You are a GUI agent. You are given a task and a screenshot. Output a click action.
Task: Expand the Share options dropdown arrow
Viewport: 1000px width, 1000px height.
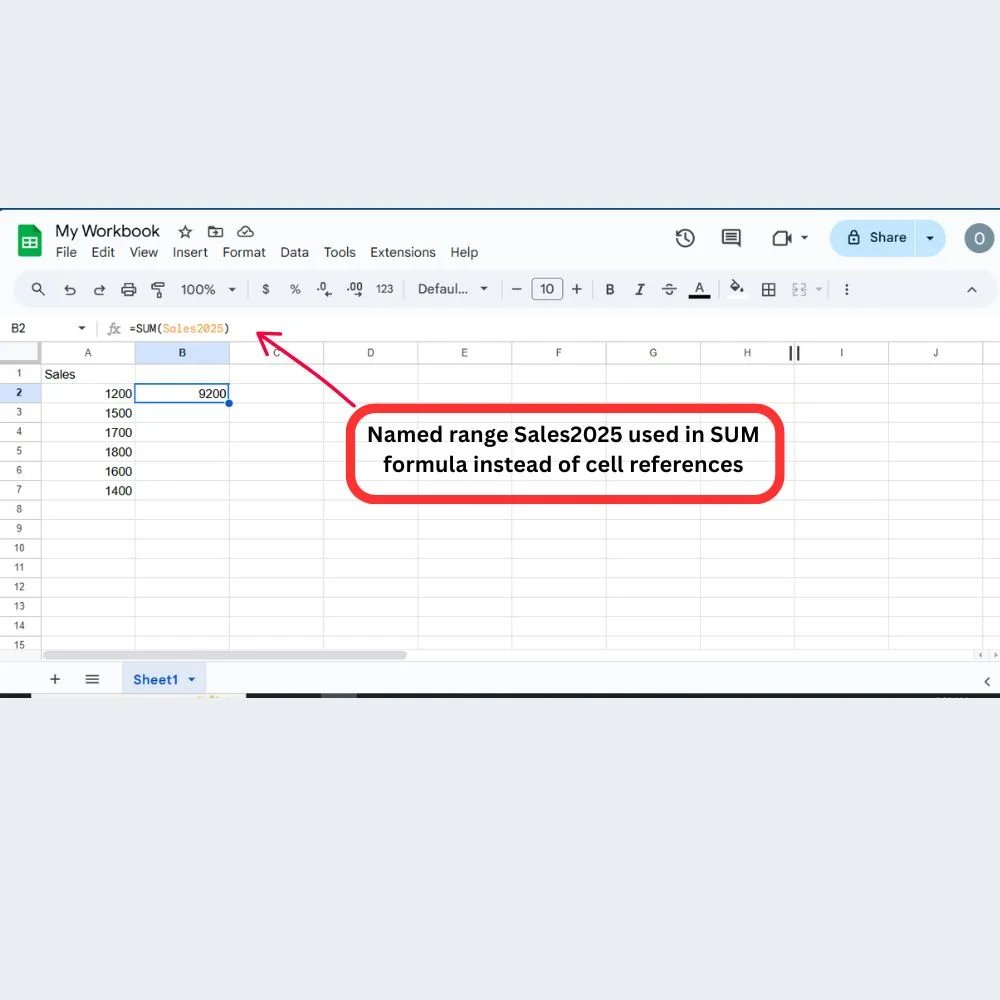tap(930, 238)
